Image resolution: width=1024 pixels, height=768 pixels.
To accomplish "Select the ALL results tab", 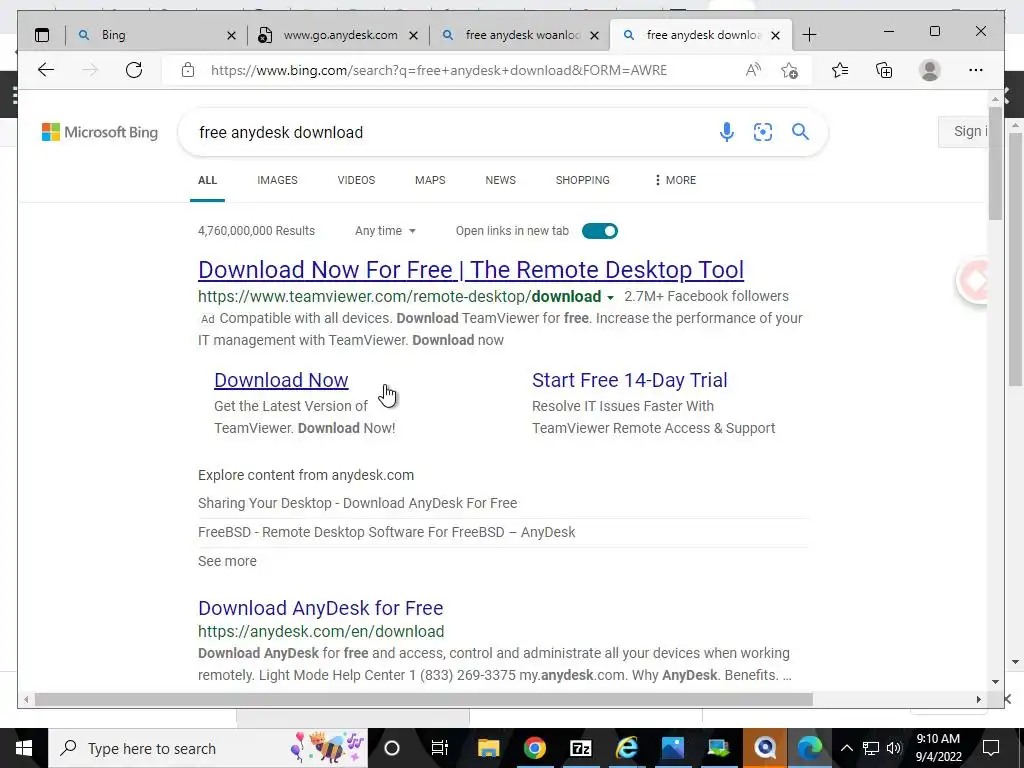I will point(207,180).
